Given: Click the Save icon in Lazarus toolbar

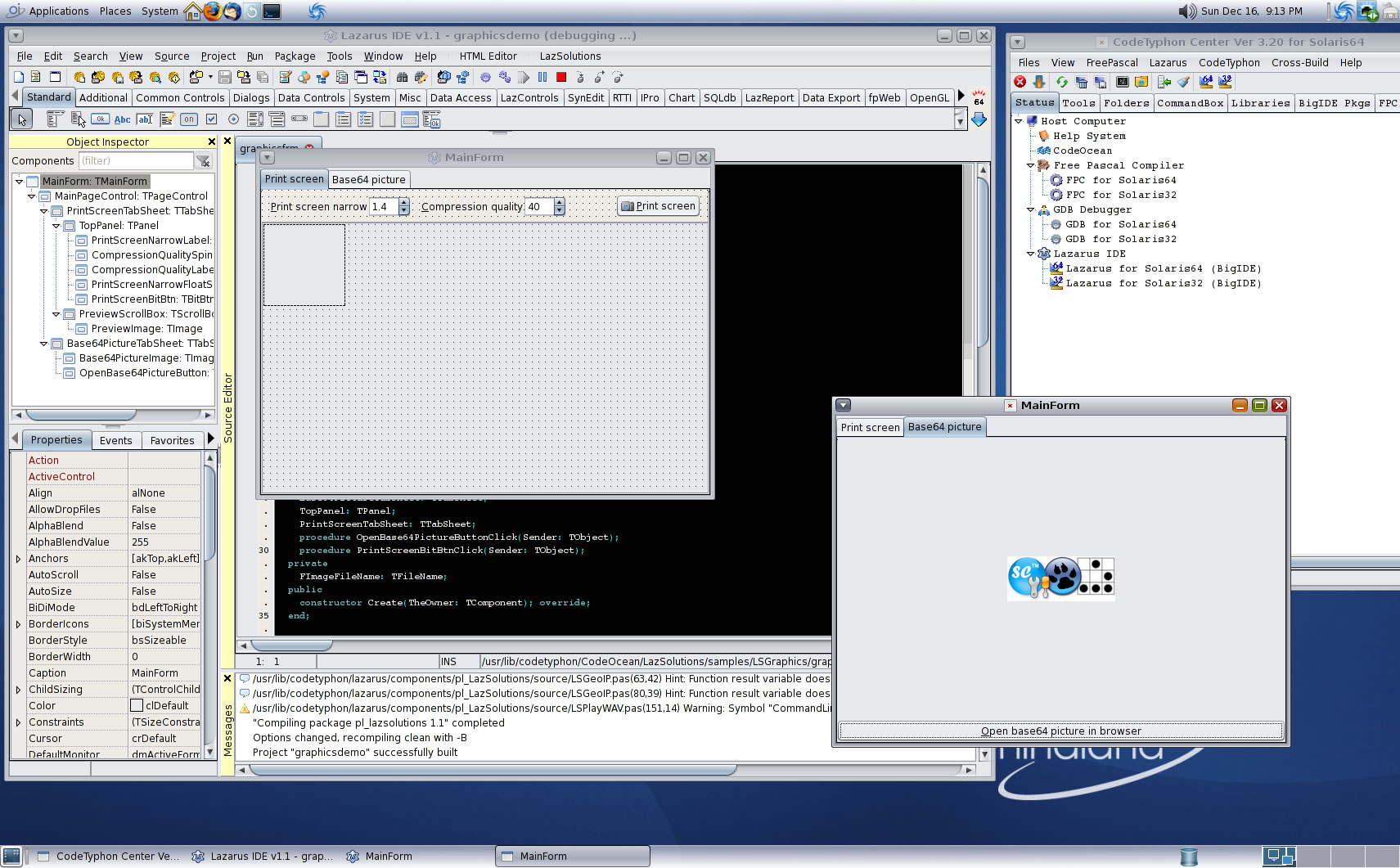Looking at the screenshot, I should (x=225, y=77).
